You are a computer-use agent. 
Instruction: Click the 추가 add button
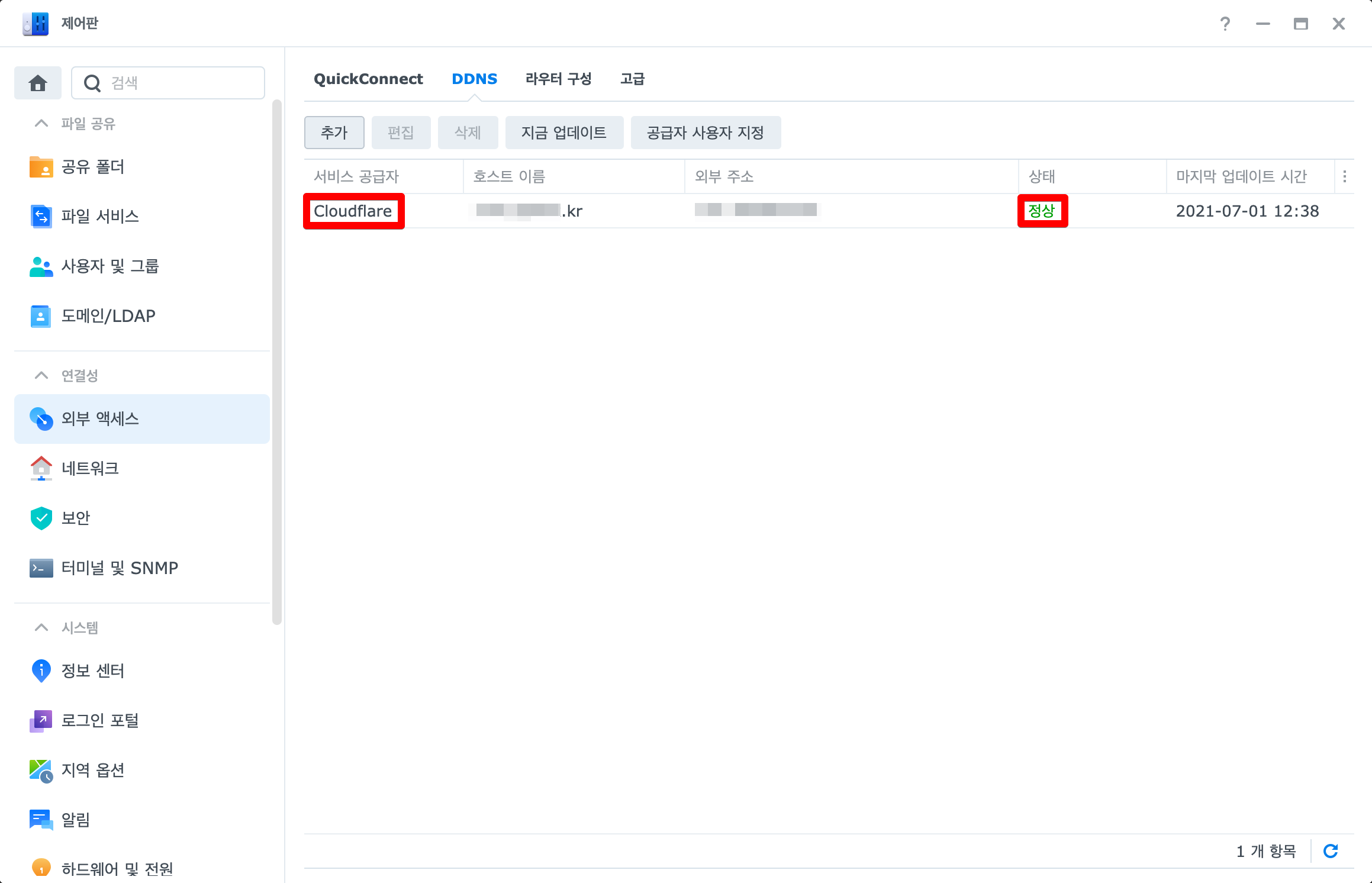[x=334, y=133]
